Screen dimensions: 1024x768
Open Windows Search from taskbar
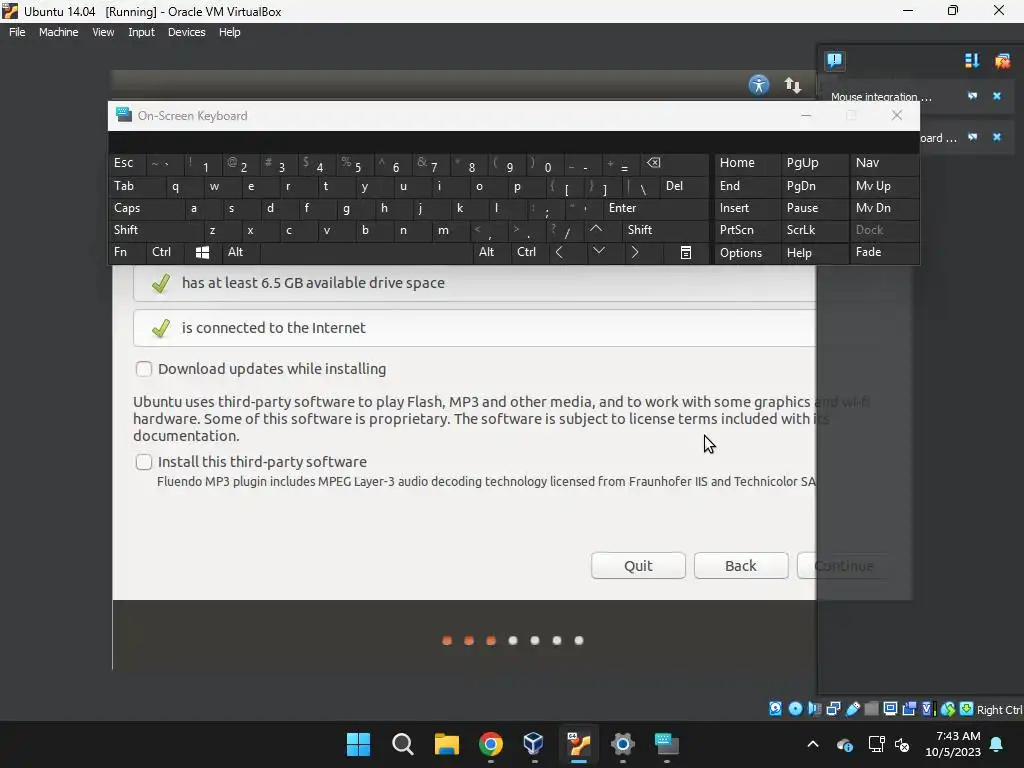(x=402, y=744)
